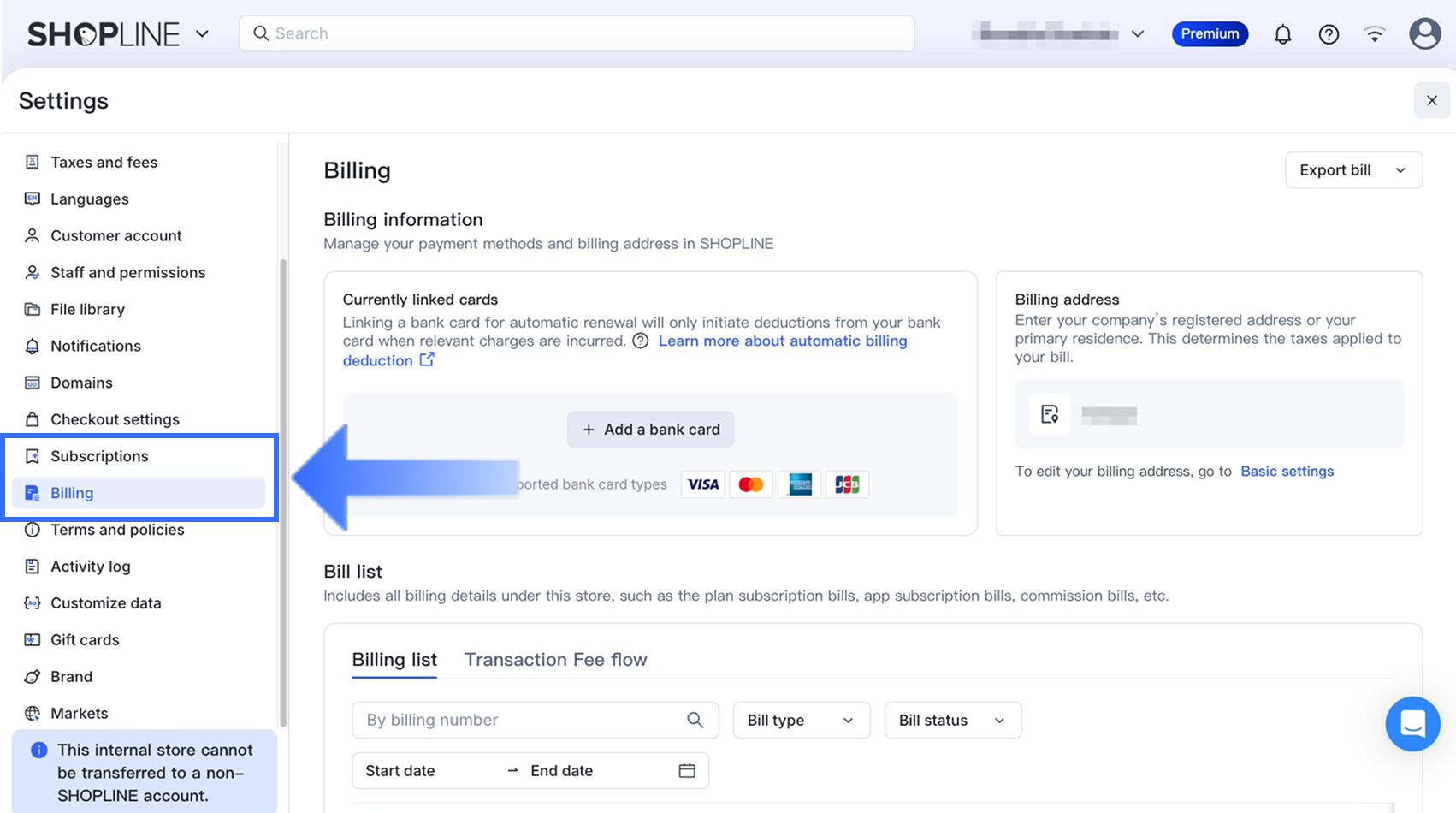
Task: Click the notifications bell icon in header
Action: tap(1282, 34)
